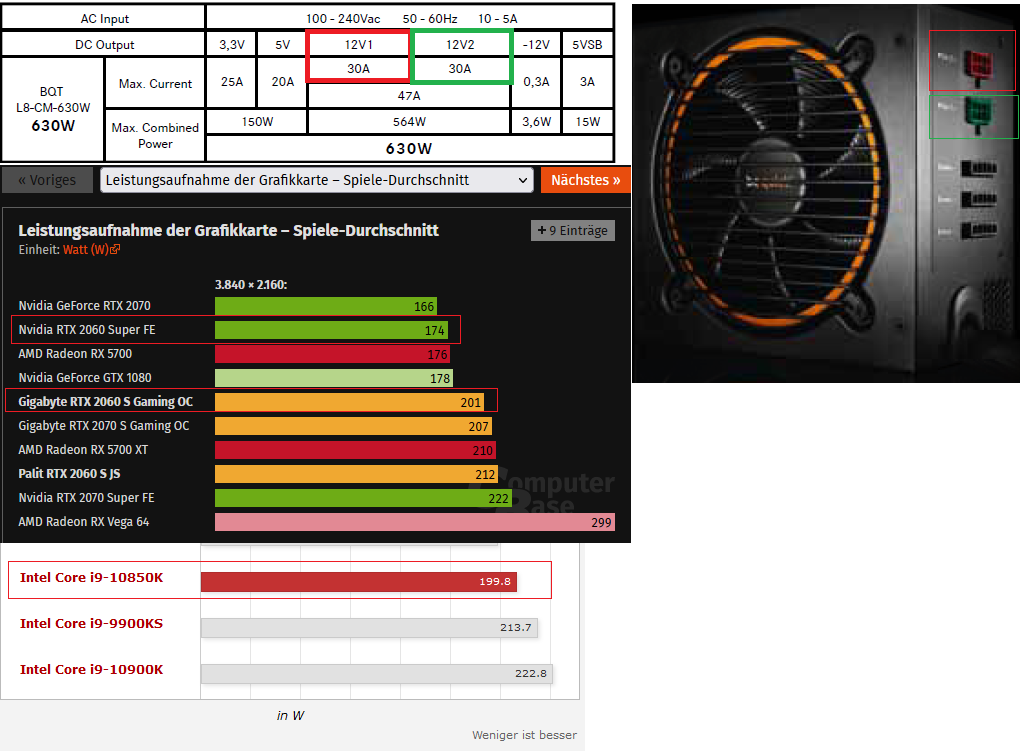Click the 47A combined current cell
Image resolution: width=1020 pixels, height=751 pixels.
(409, 96)
